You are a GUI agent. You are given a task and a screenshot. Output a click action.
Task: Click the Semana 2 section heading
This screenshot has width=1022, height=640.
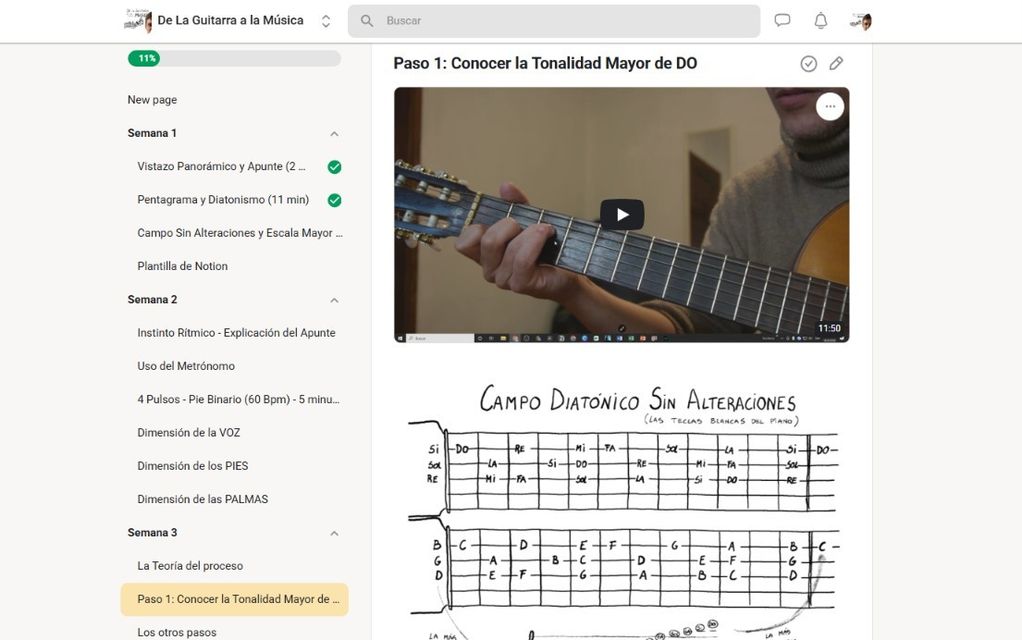click(152, 299)
